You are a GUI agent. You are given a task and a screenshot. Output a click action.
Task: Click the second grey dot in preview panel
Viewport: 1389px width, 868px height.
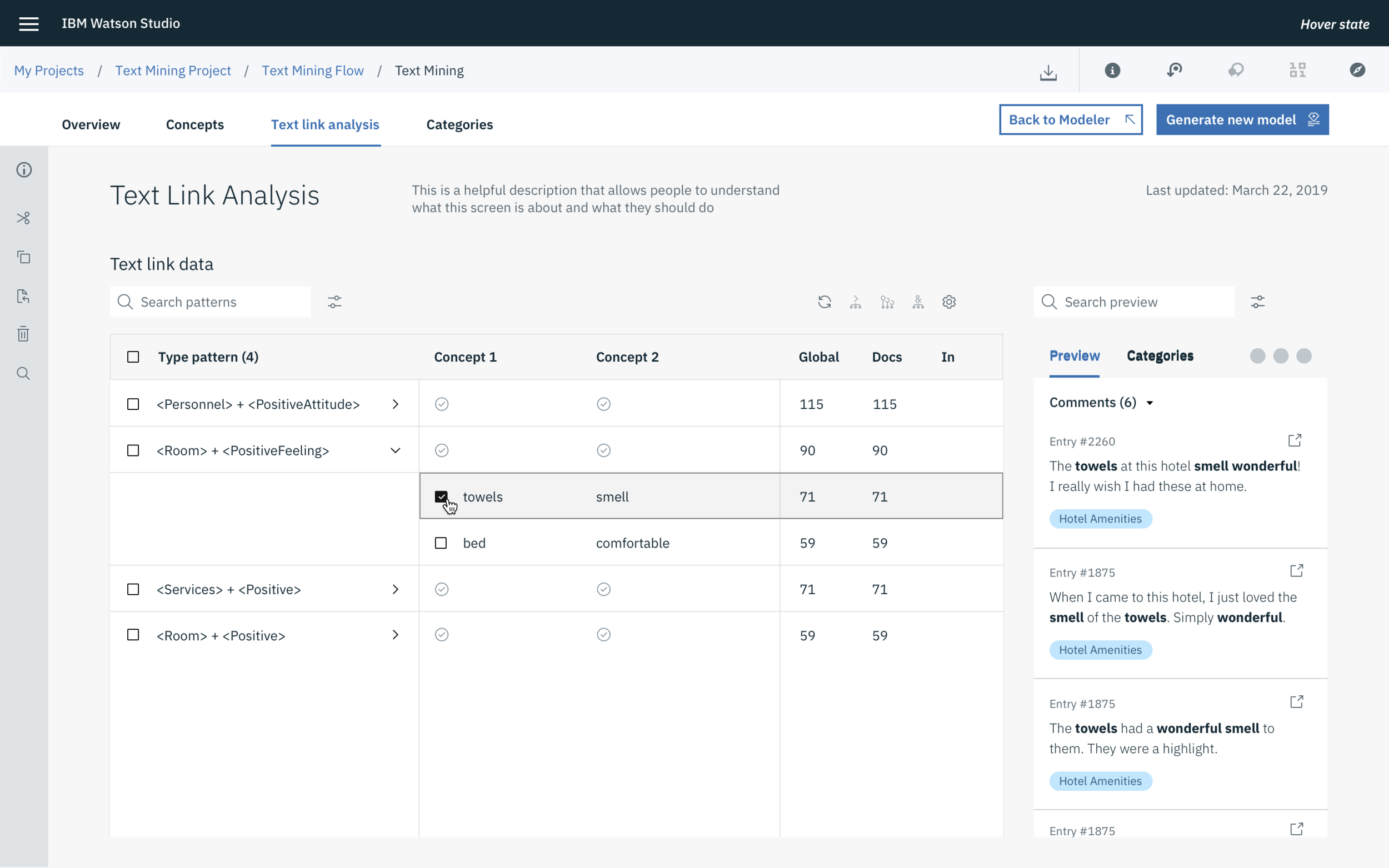pos(1281,356)
